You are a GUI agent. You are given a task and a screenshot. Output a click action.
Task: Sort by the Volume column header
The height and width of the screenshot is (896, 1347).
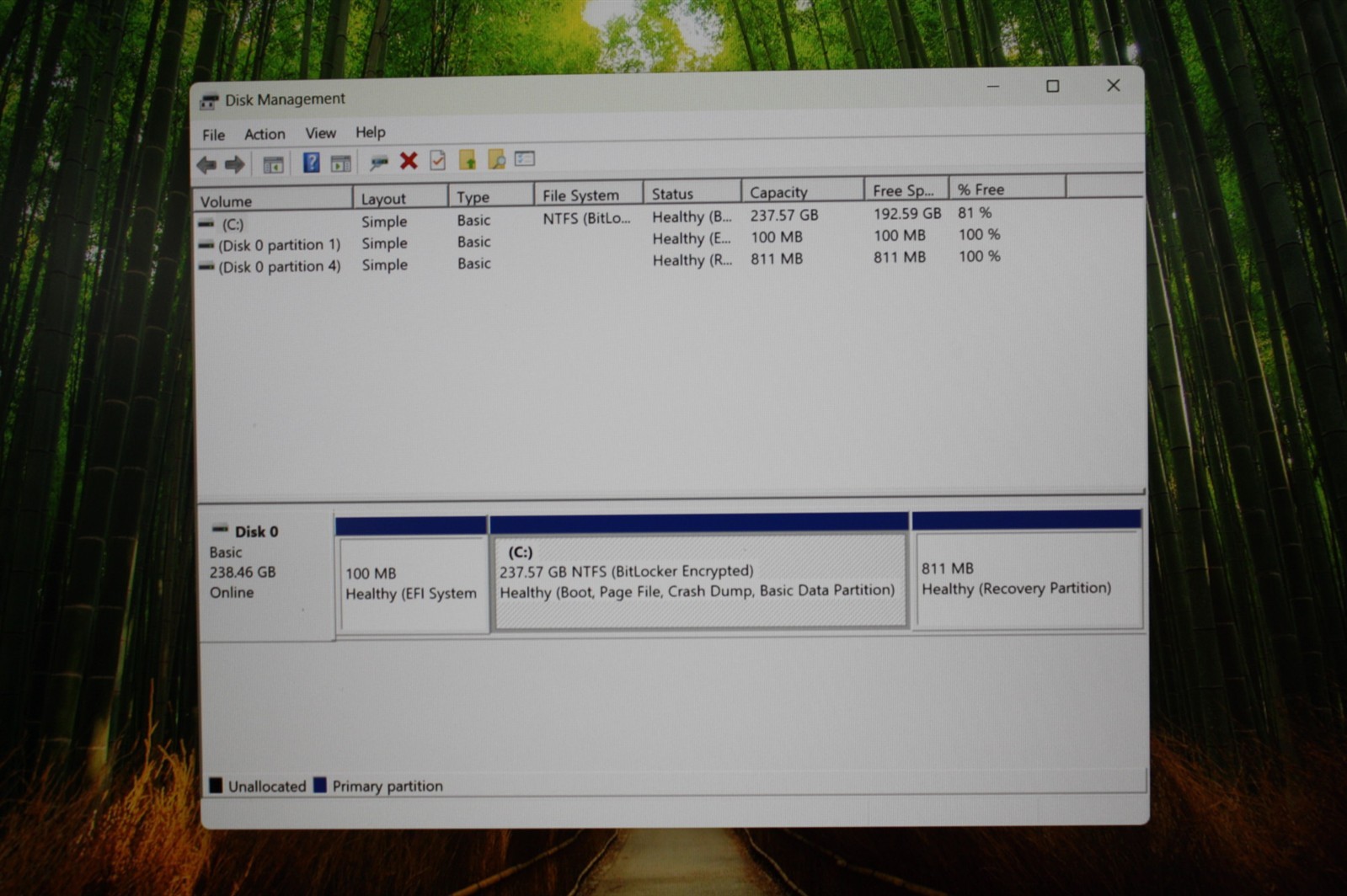coord(272,200)
